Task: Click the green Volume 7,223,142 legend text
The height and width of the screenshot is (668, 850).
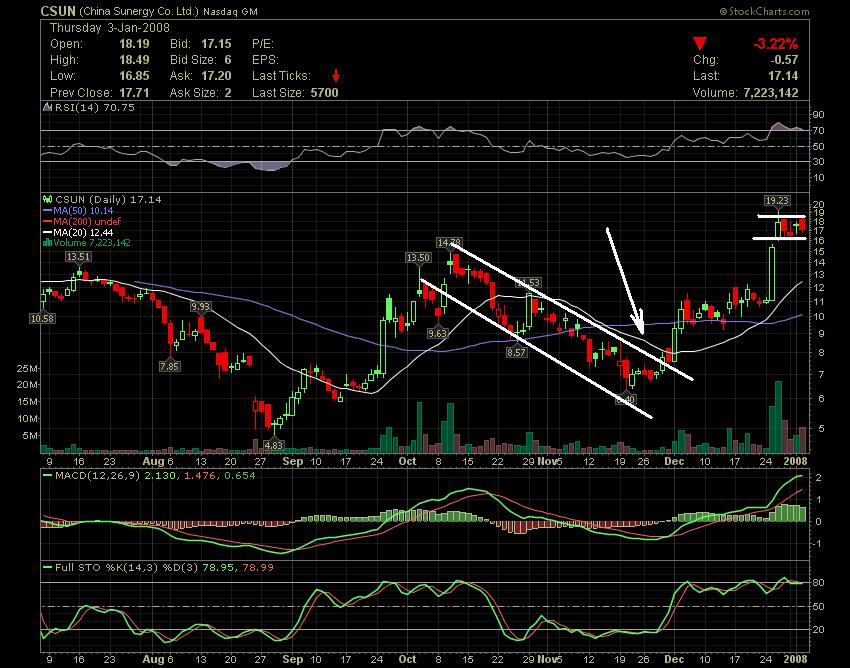Action: pyautogui.click(x=92, y=242)
